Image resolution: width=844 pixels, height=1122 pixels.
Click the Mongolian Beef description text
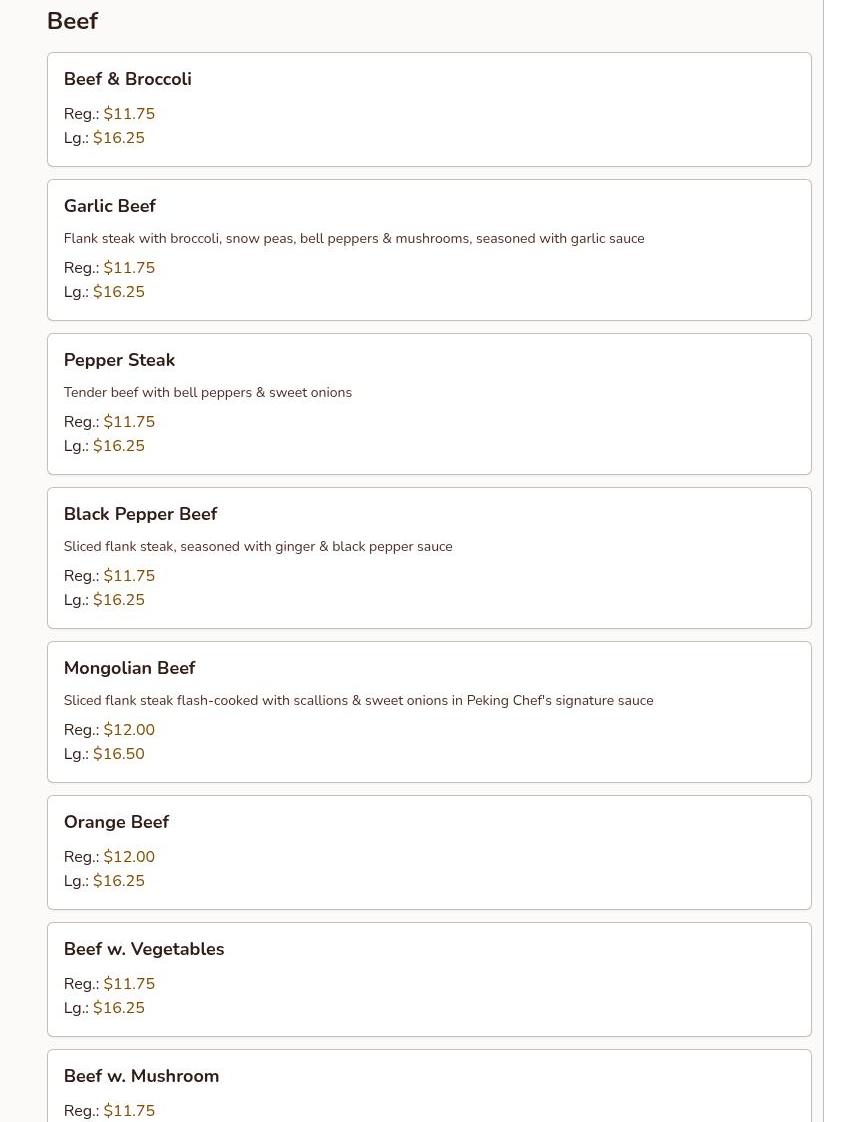click(358, 700)
